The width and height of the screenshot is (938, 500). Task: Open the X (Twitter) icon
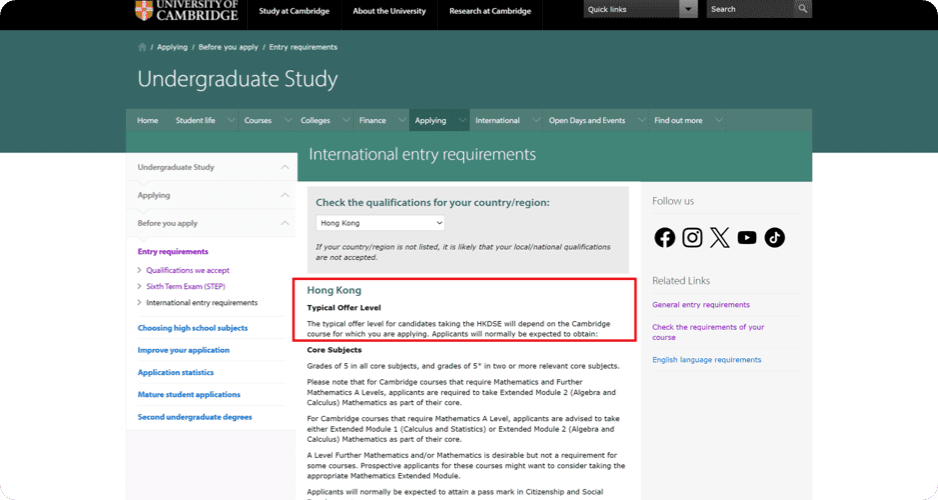720,237
